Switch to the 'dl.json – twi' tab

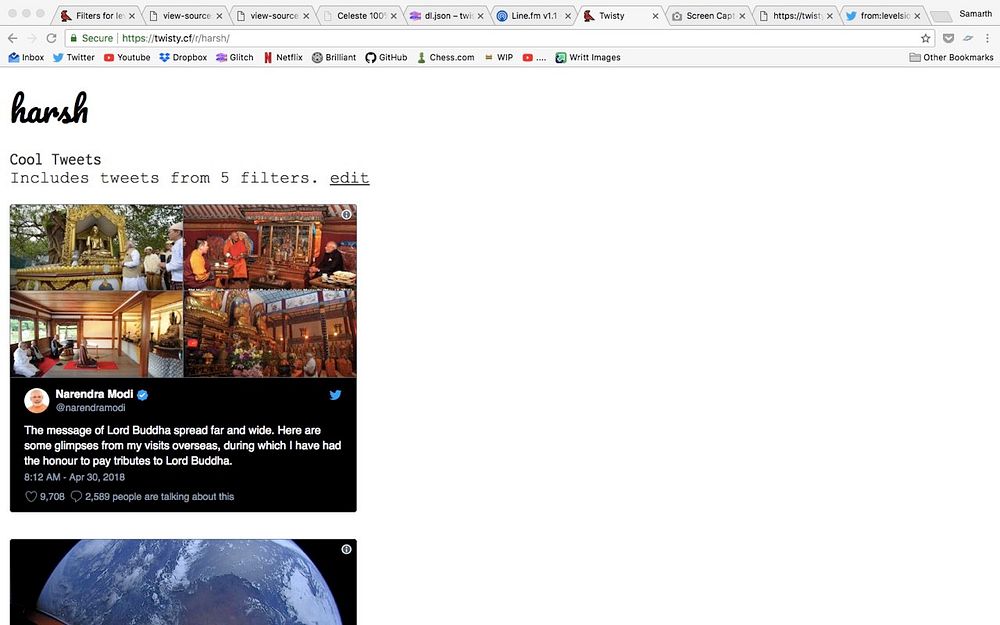446,15
